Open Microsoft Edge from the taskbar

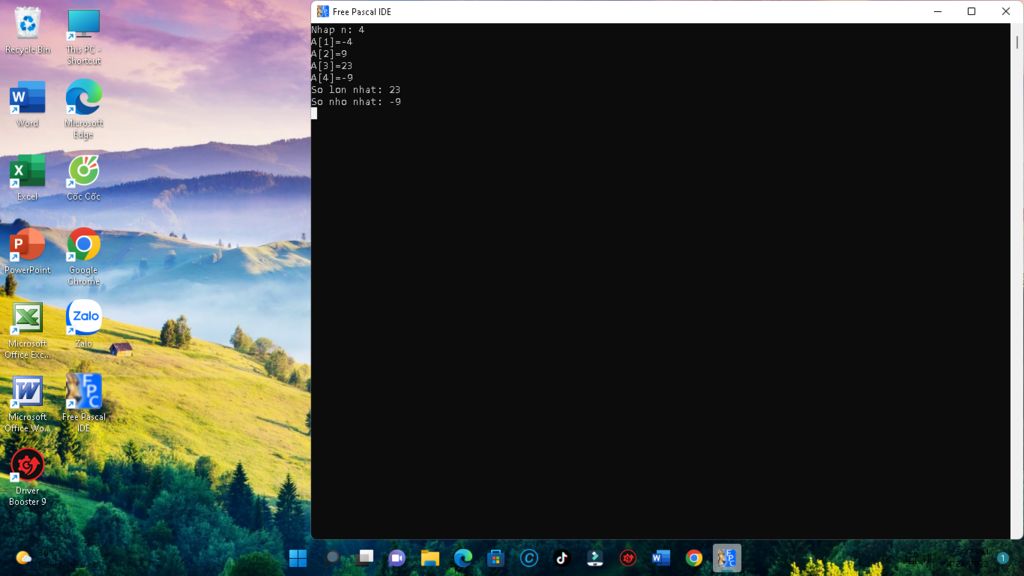(x=463, y=558)
